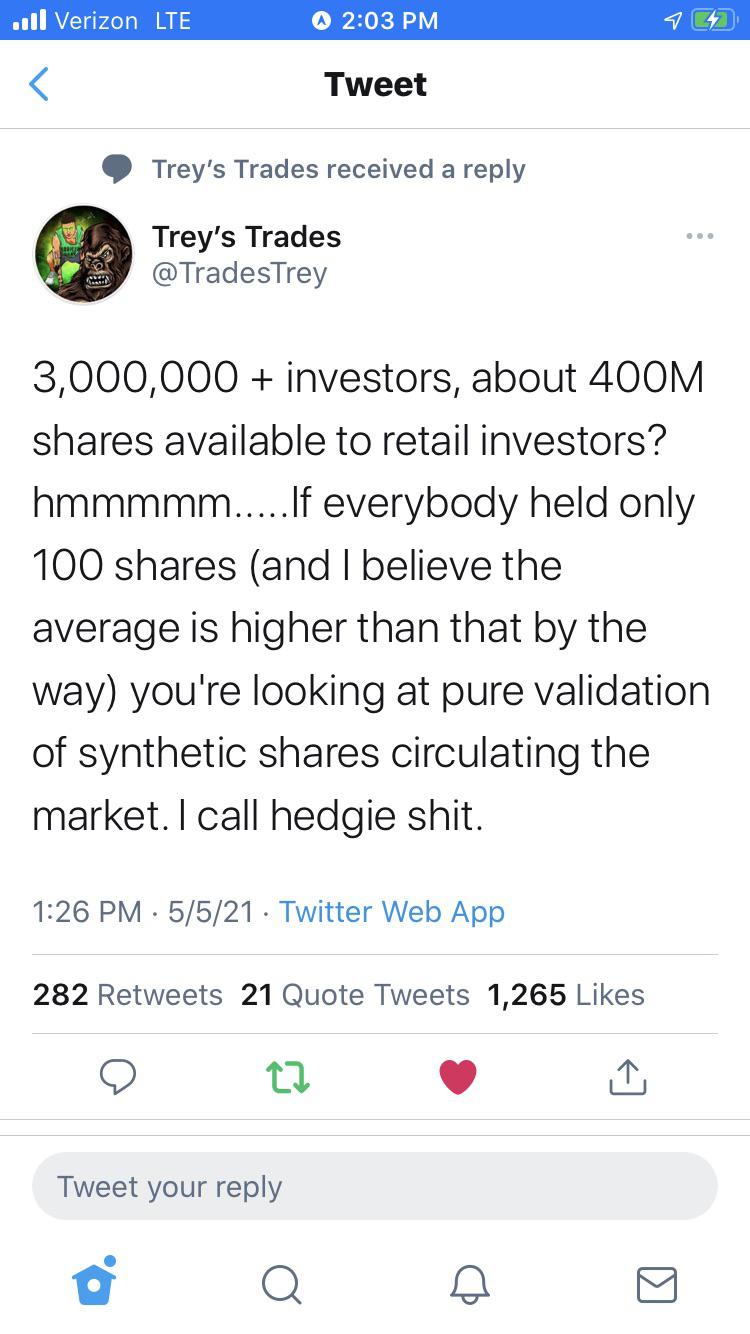Viewport: 750px width, 1334px height.
Task: Open the Twitter Web App source link
Action: [391, 911]
